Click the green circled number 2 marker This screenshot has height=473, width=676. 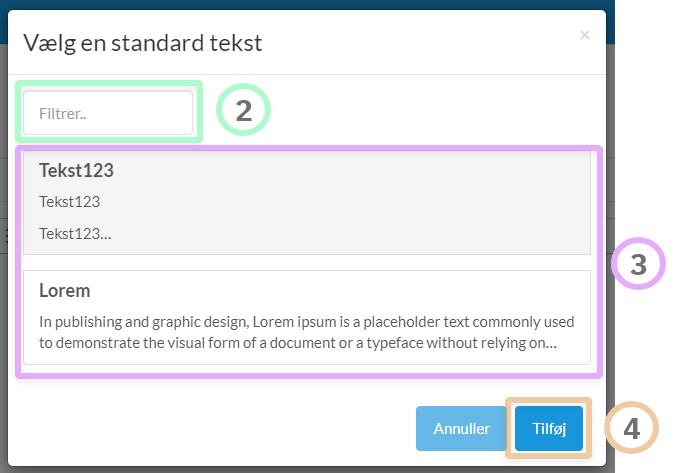[243, 110]
